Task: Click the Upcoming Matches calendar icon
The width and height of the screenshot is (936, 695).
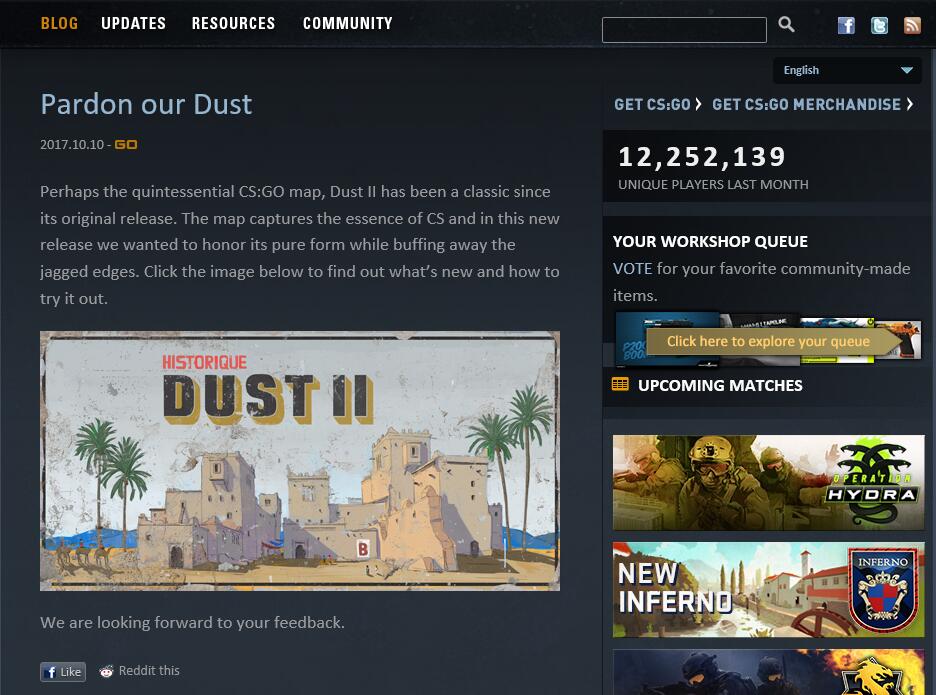Action: tap(620, 384)
